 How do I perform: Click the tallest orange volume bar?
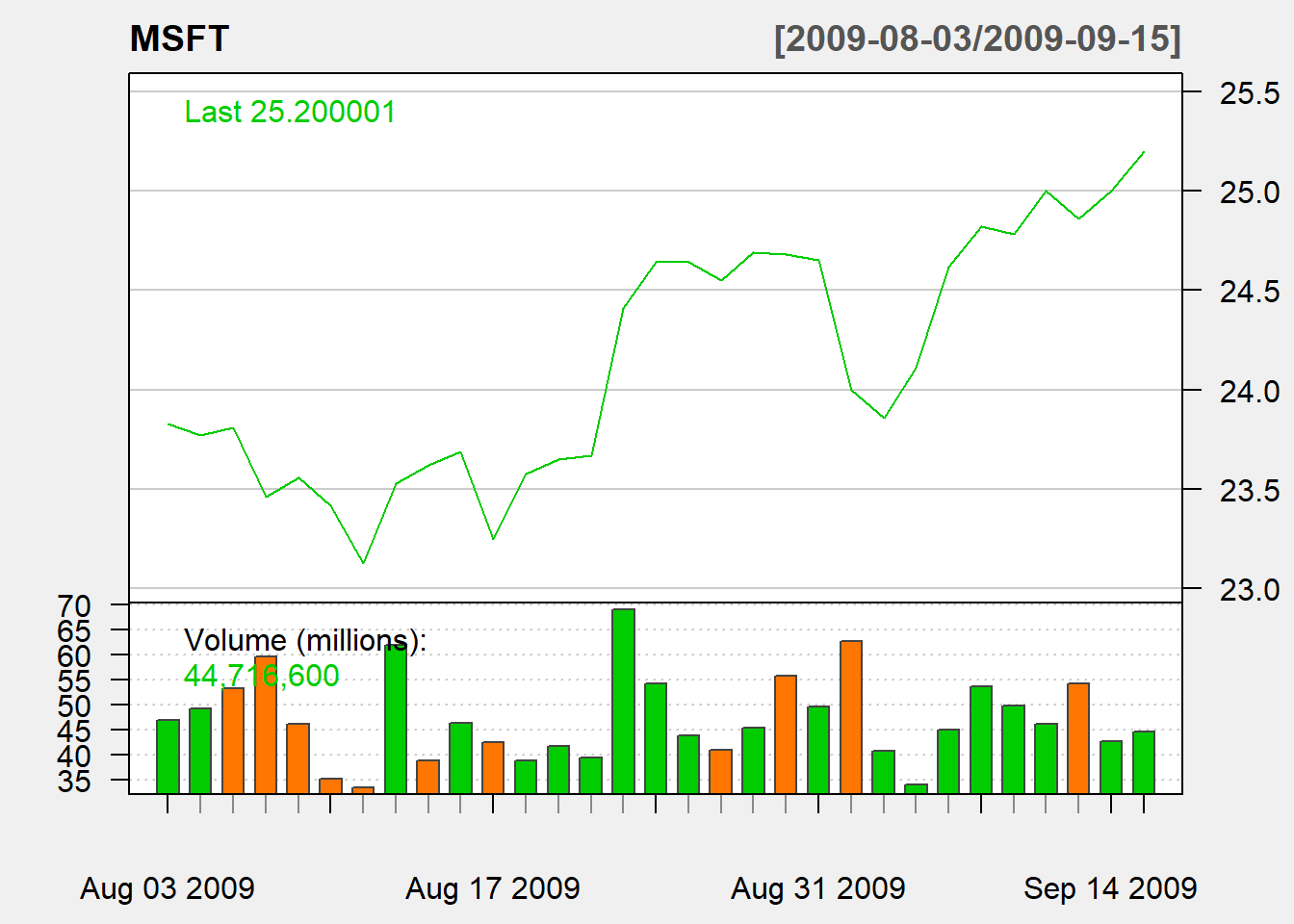pyautogui.click(x=851, y=717)
